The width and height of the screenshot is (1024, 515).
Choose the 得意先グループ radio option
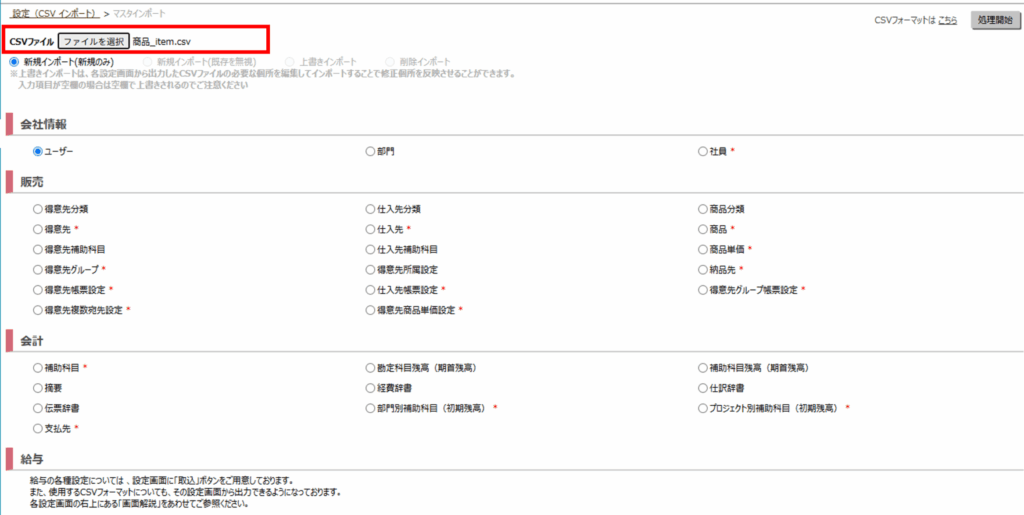pos(38,270)
